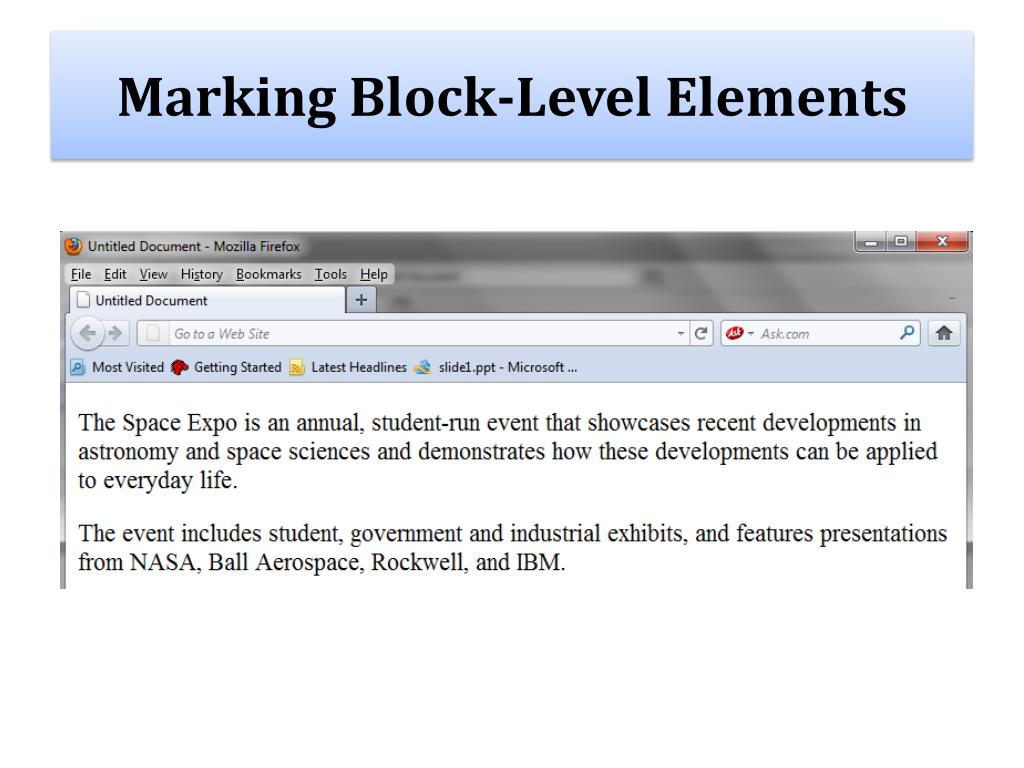Click the red Getting Started icon
Screen dimensions: 1024x768
[180, 367]
